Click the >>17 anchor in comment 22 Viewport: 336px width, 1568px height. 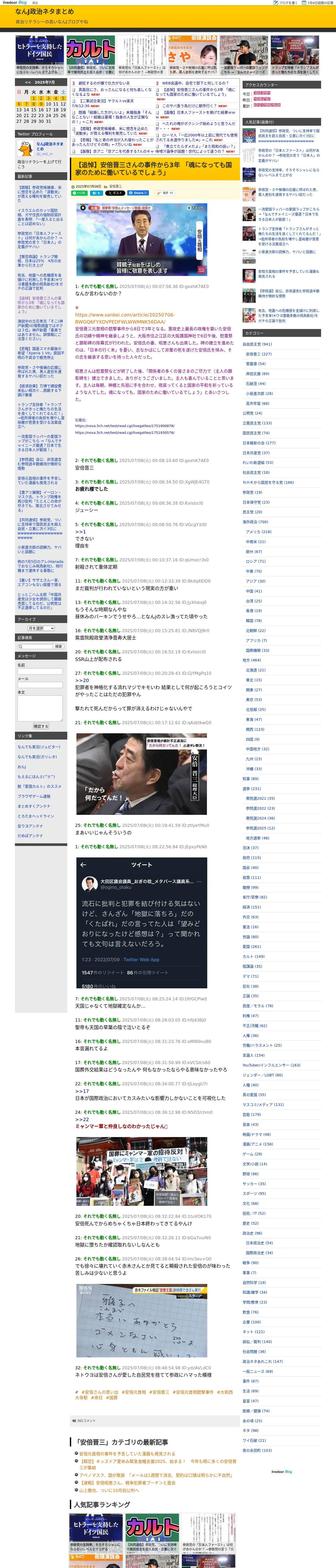(82, 1091)
